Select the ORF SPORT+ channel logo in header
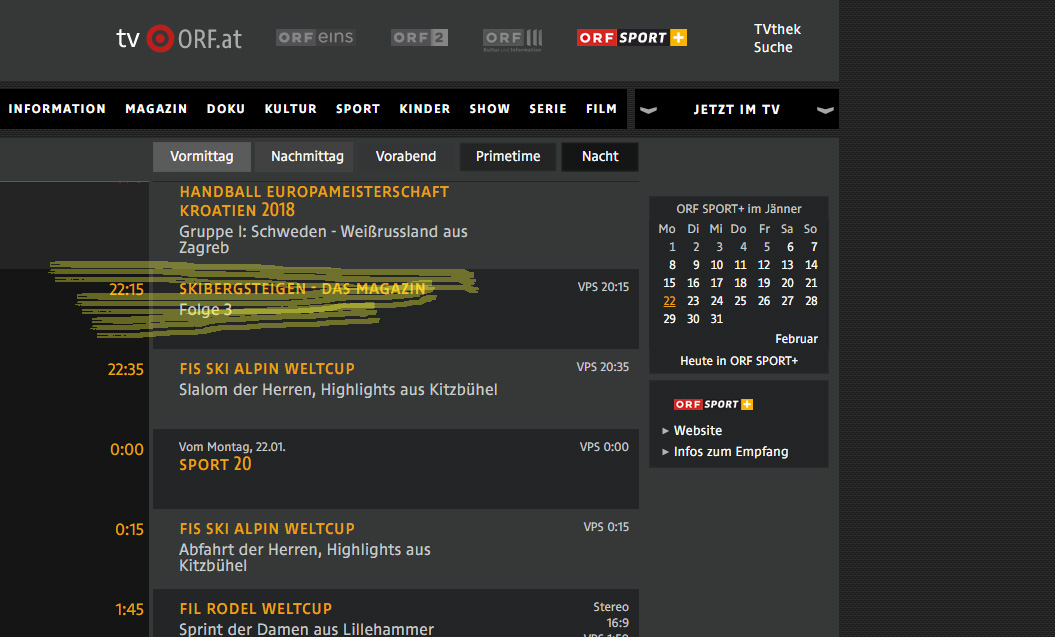This screenshot has width=1055, height=637. click(x=632, y=38)
